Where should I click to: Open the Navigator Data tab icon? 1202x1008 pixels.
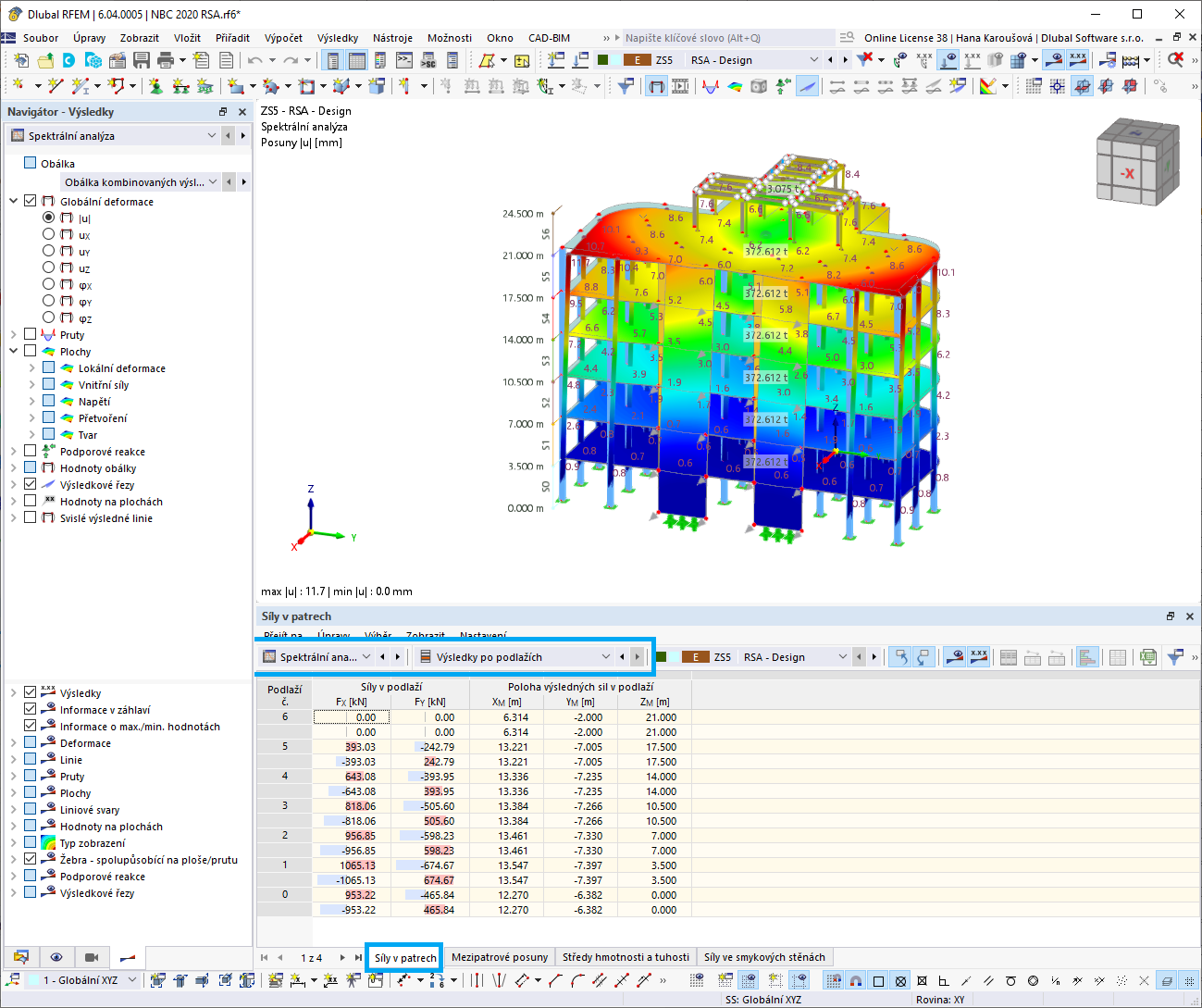(21, 957)
